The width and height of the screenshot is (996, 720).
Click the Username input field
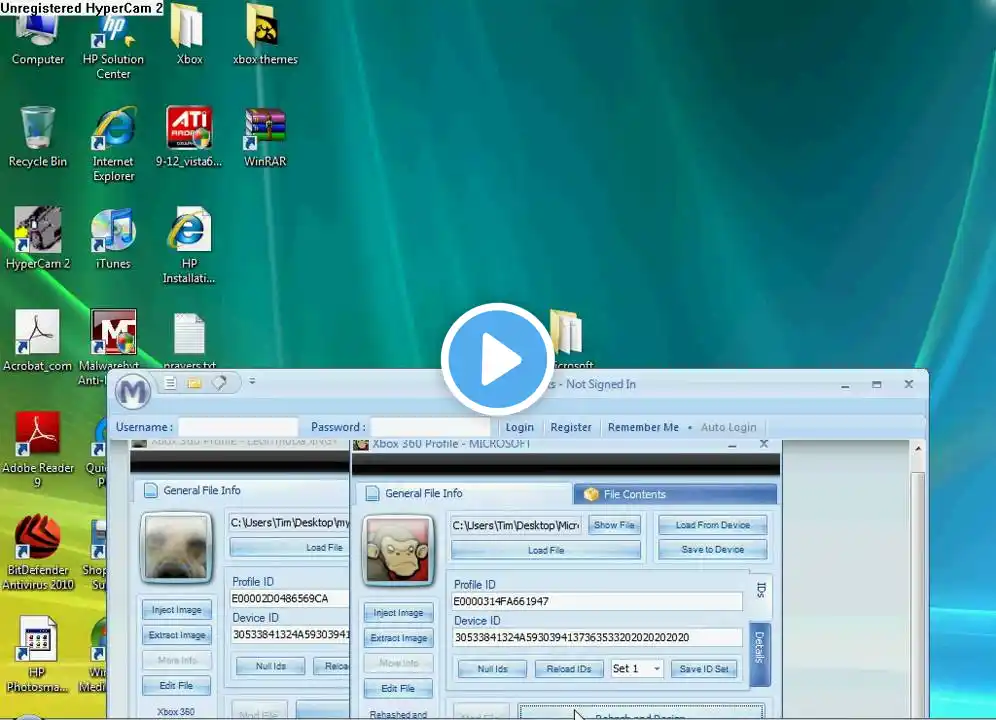point(238,427)
